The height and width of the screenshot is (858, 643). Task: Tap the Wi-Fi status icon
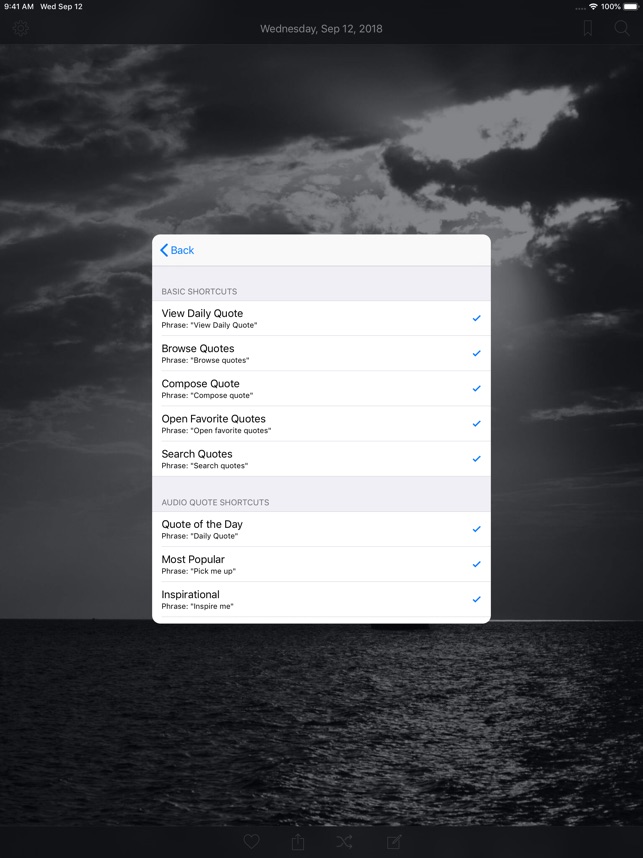click(x=593, y=7)
